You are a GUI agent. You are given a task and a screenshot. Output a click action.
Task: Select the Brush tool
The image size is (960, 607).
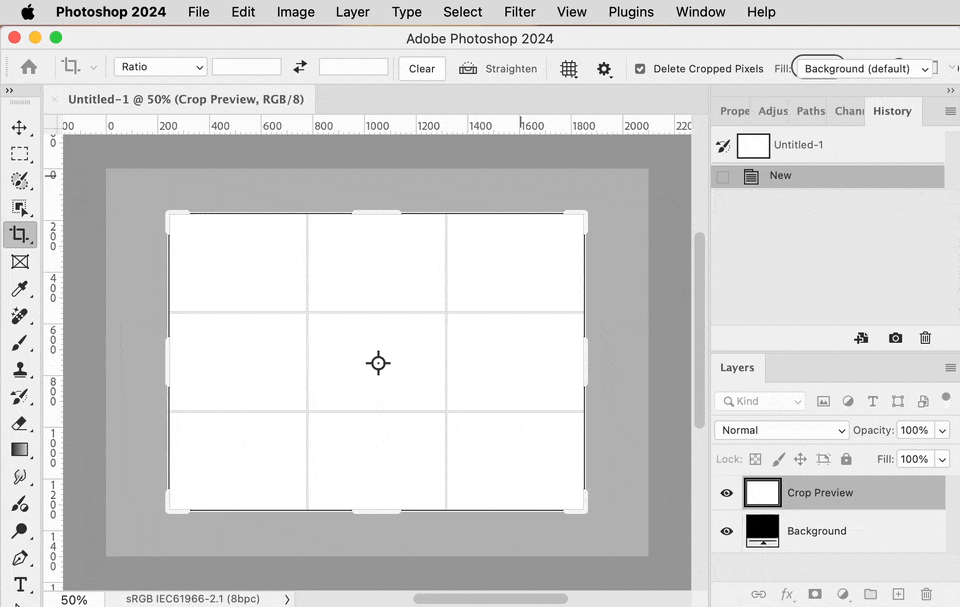20,343
